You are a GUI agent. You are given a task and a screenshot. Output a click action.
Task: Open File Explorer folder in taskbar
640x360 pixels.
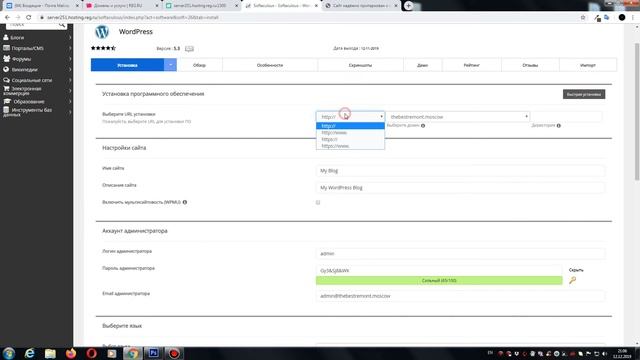[x=50, y=353]
